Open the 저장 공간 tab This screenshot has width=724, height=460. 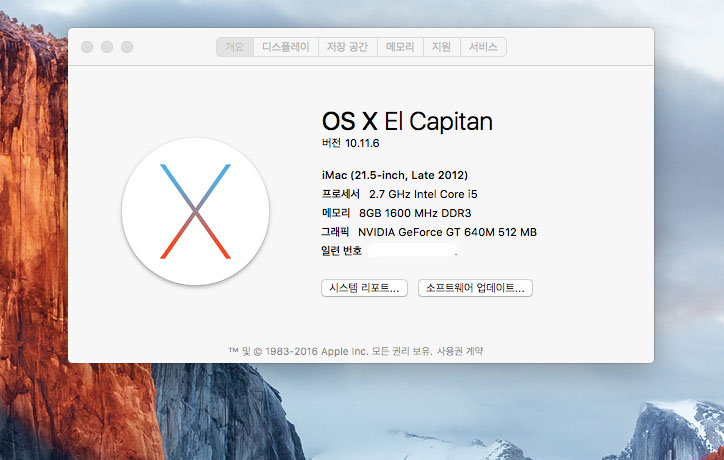348,47
